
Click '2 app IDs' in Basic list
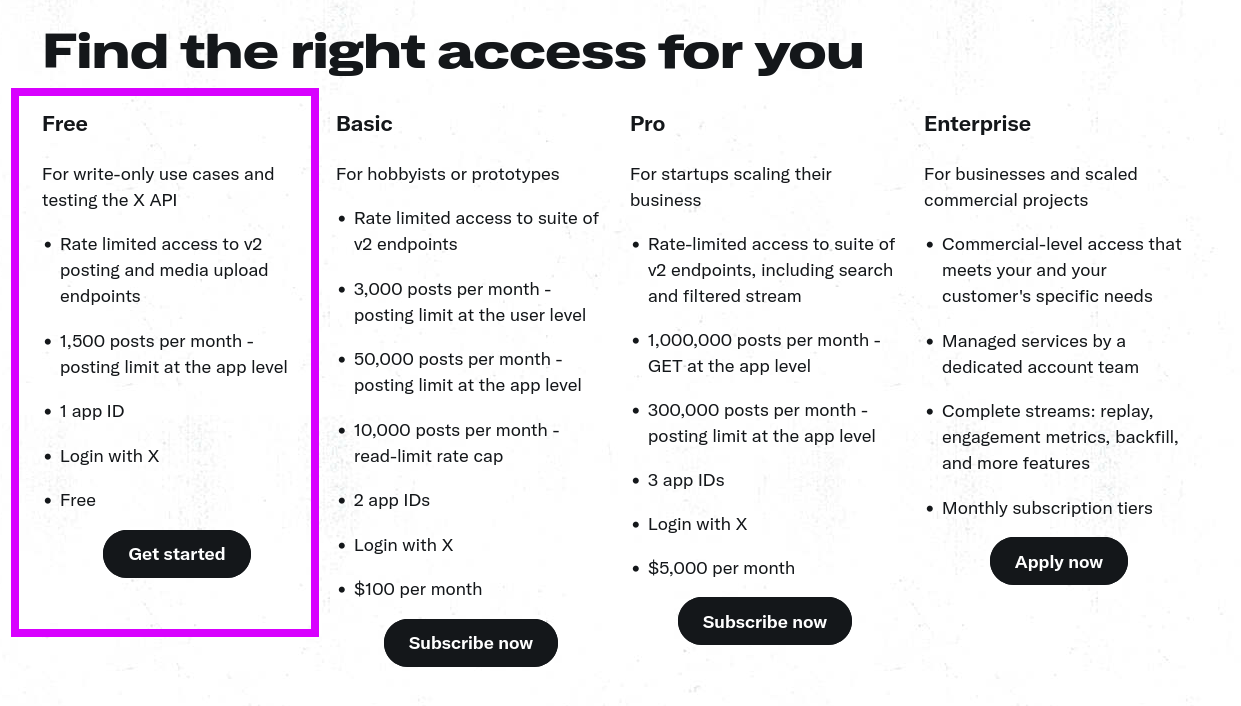pyautogui.click(x=392, y=500)
